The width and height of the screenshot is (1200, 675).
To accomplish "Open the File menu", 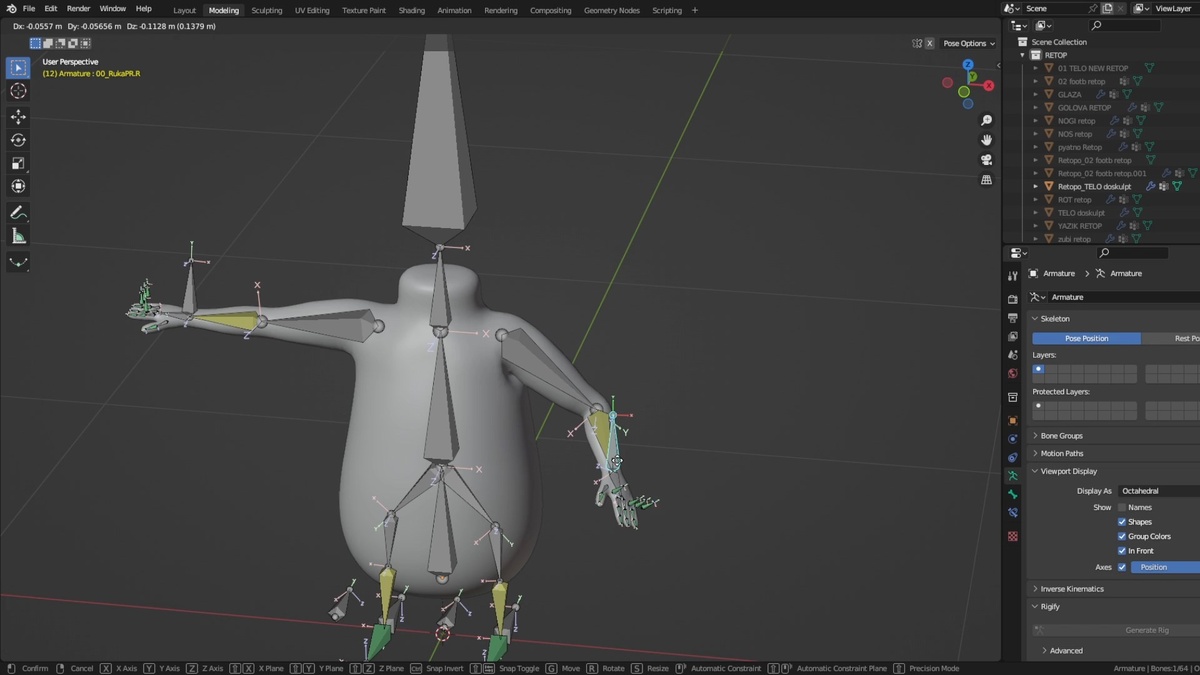I will tap(29, 9).
